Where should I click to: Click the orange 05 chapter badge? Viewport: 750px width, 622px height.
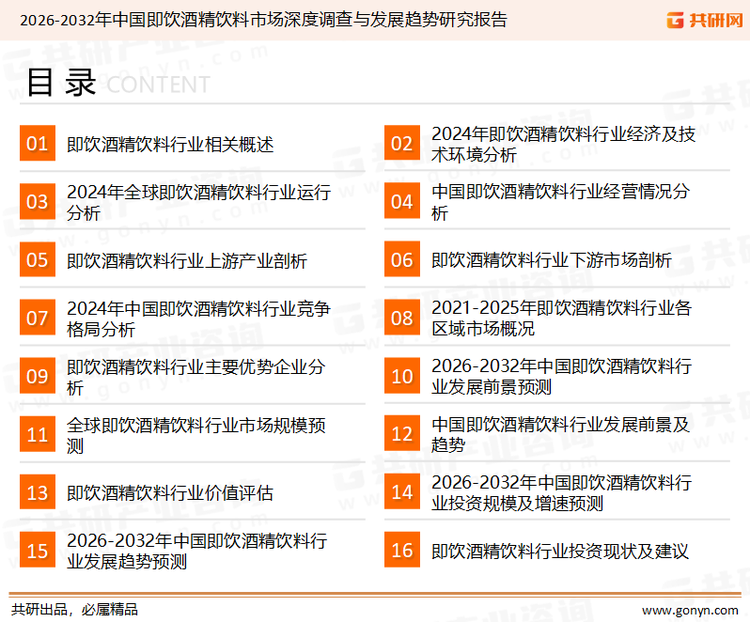[x=37, y=259]
